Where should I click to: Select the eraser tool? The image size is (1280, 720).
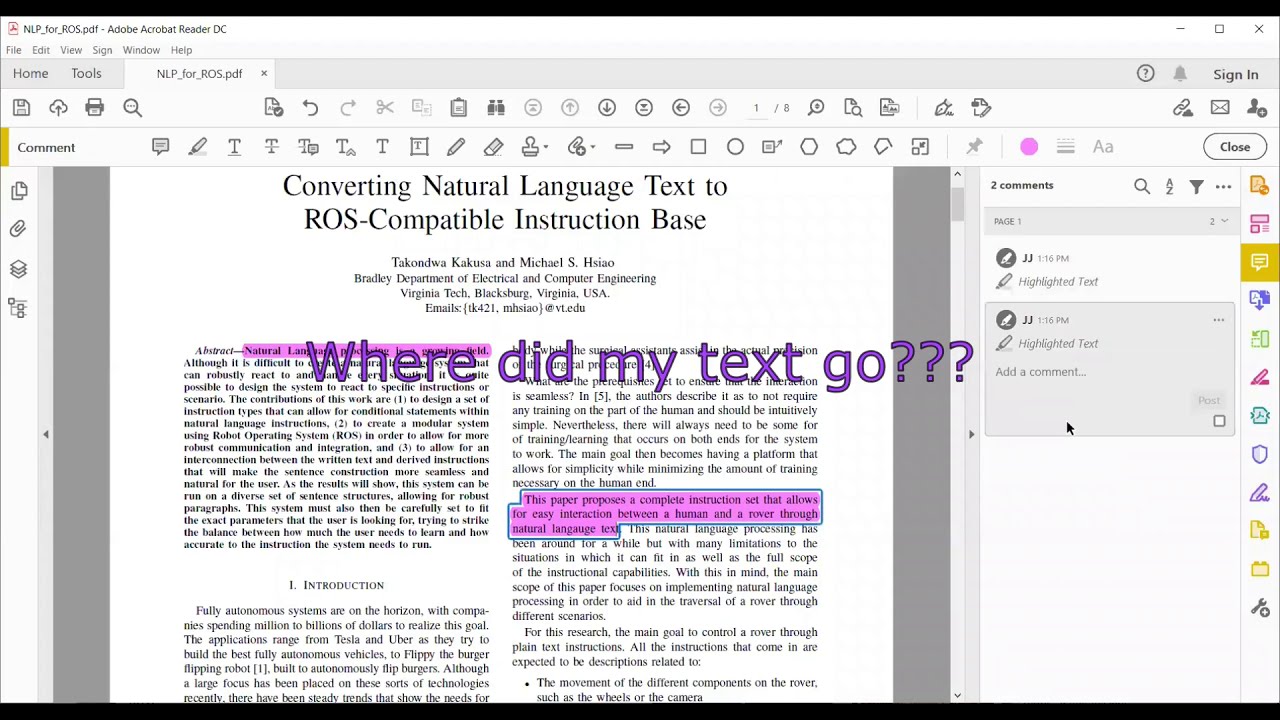coord(493,147)
